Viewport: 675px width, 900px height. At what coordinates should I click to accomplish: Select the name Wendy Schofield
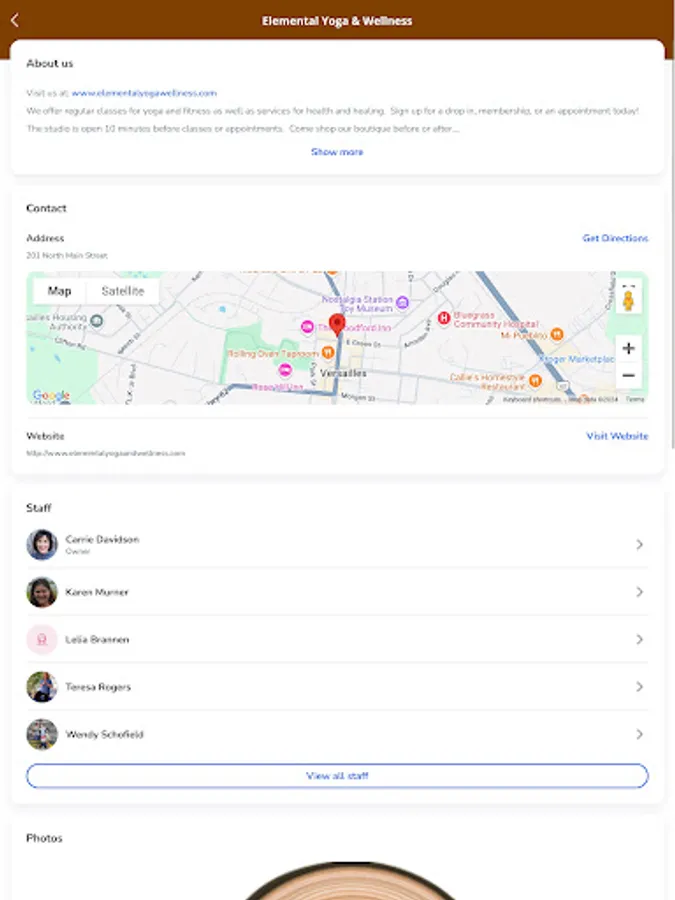pyautogui.click(x=104, y=734)
